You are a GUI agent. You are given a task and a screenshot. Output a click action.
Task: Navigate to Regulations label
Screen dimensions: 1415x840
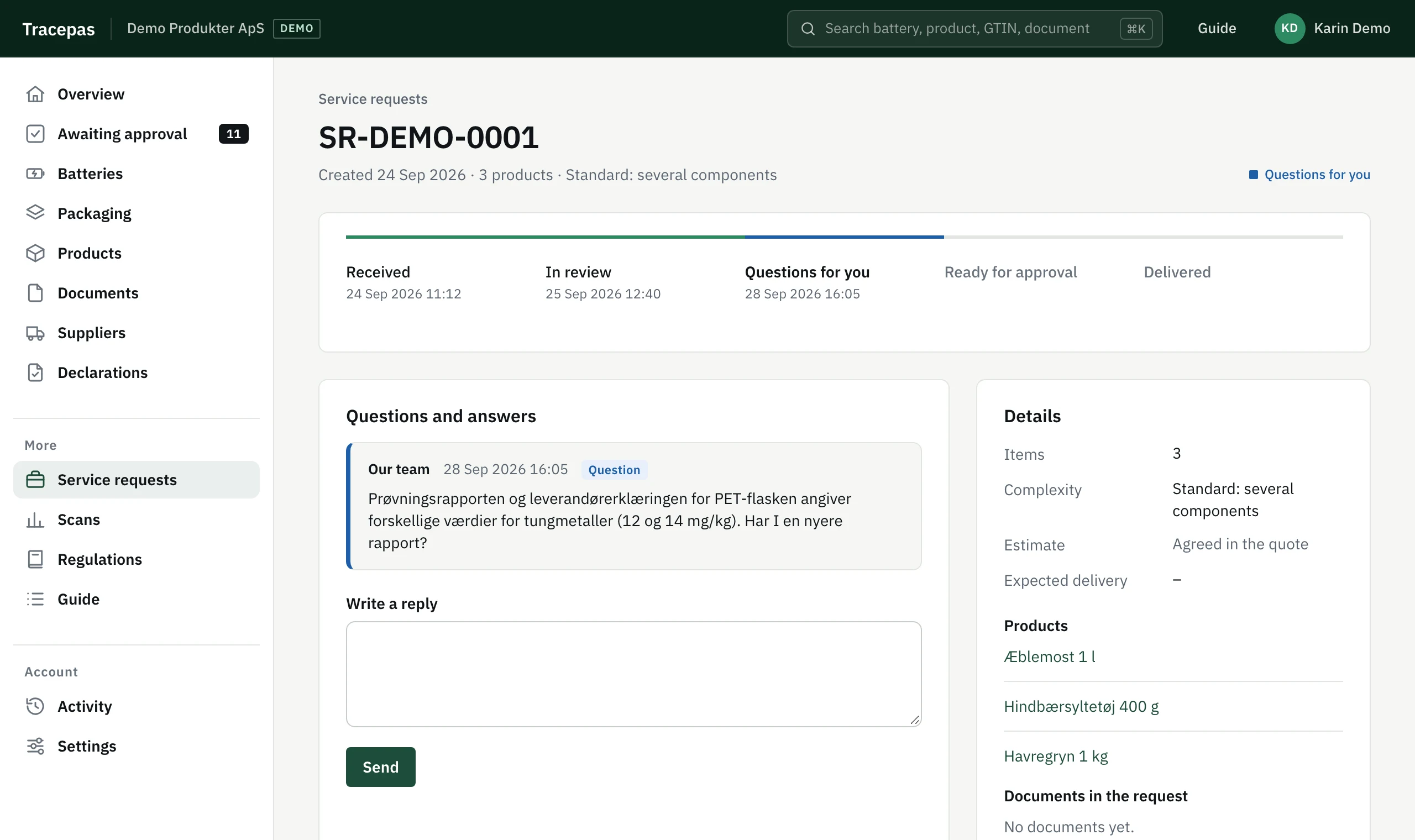(x=99, y=559)
